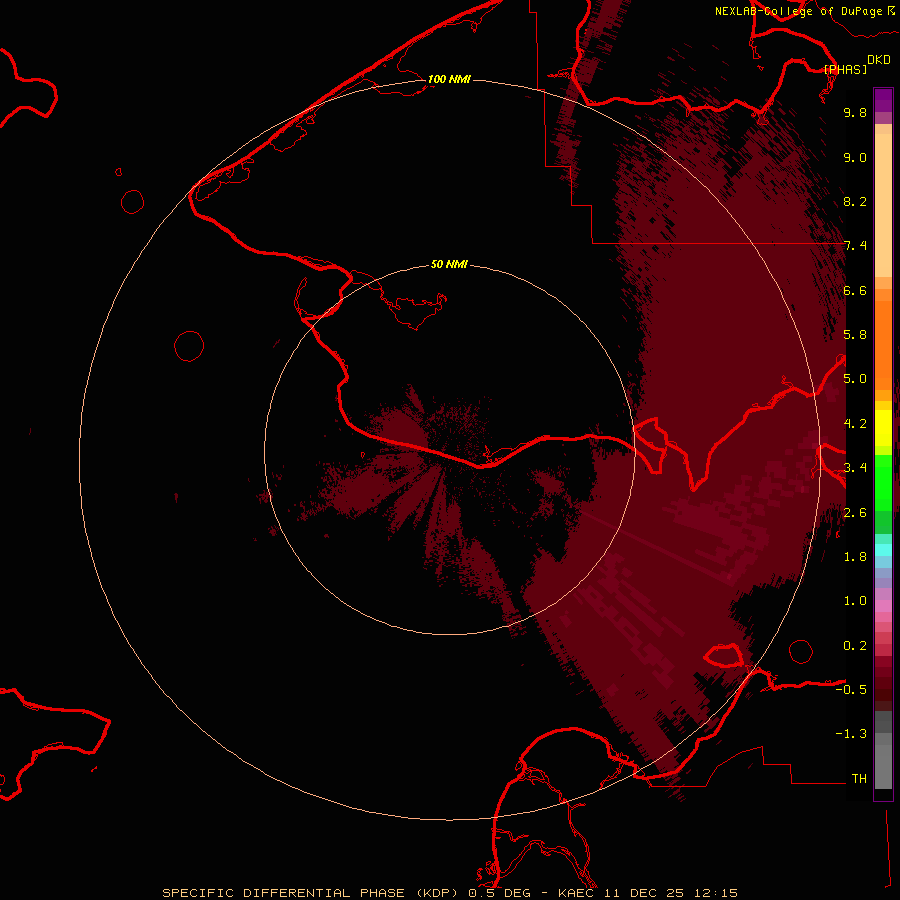Click the 12:15 time stamp in the footer
This screenshot has height=900, width=900.
[x=715, y=893]
